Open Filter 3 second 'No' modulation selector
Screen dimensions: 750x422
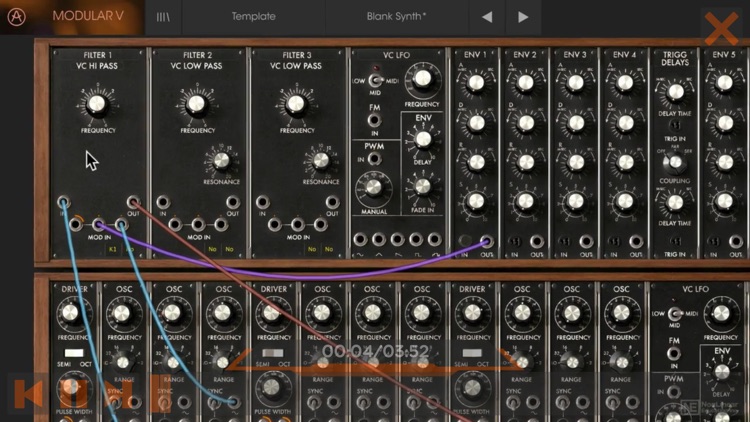tap(329, 249)
